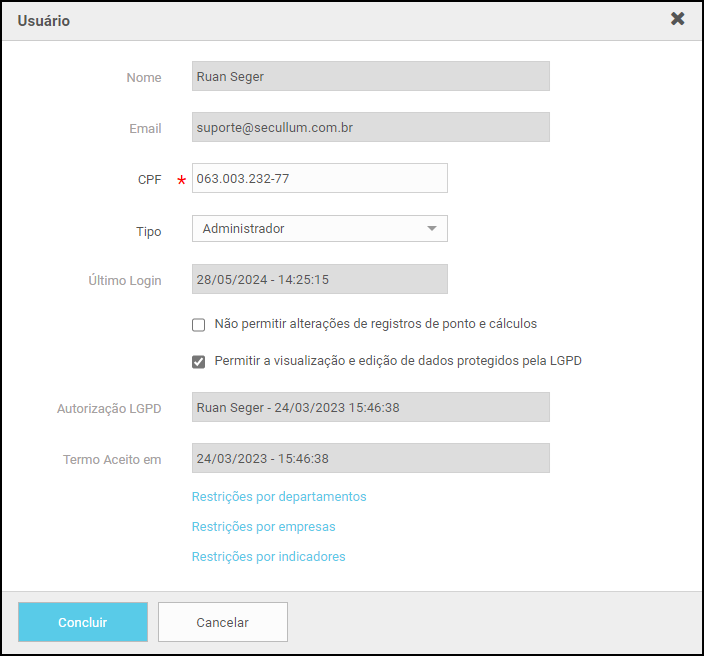The height and width of the screenshot is (656, 704).
Task: Select the Autorização LGPD field
Action: 370,407
